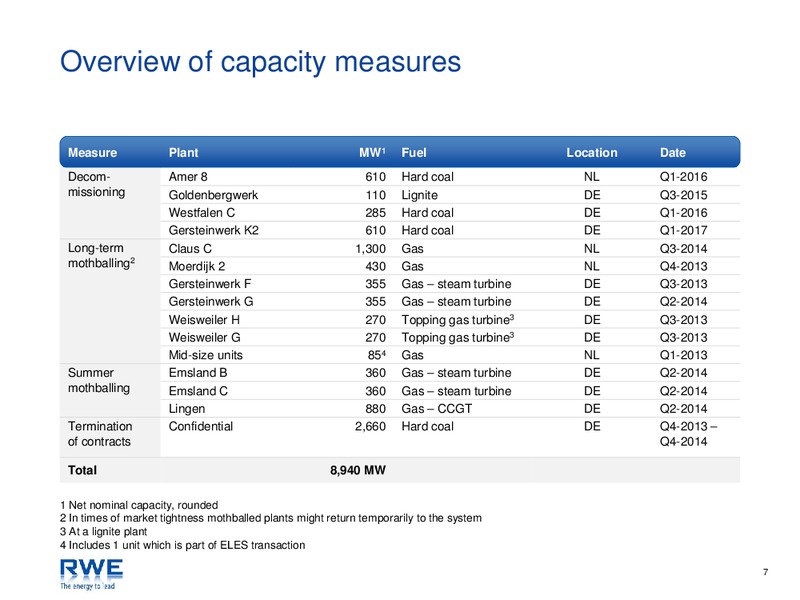This screenshot has width=800, height=600.
Task: Click the 'Hard coal' fuel for Amer 8
Action: pos(428,177)
